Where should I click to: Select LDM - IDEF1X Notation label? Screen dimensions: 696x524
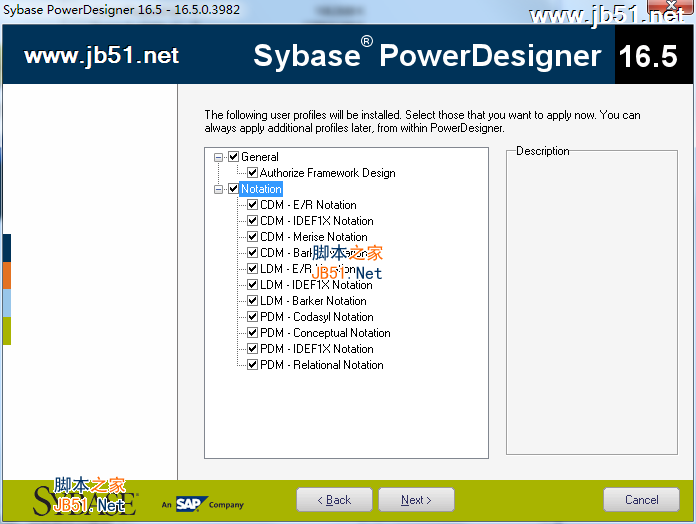point(316,284)
